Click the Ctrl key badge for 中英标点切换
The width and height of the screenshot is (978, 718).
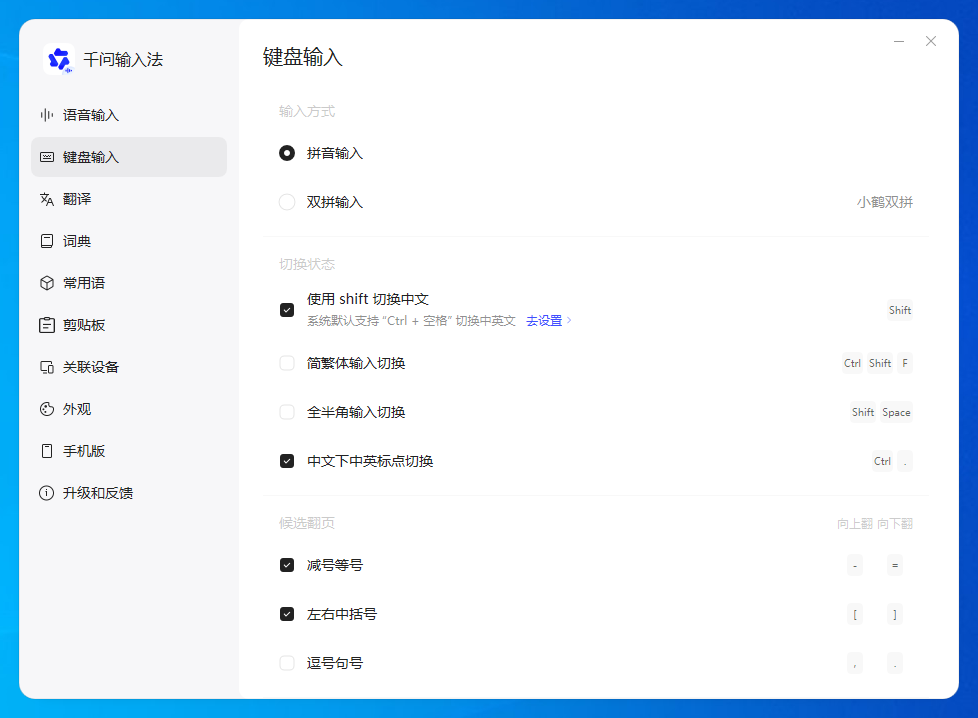point(882,461)
